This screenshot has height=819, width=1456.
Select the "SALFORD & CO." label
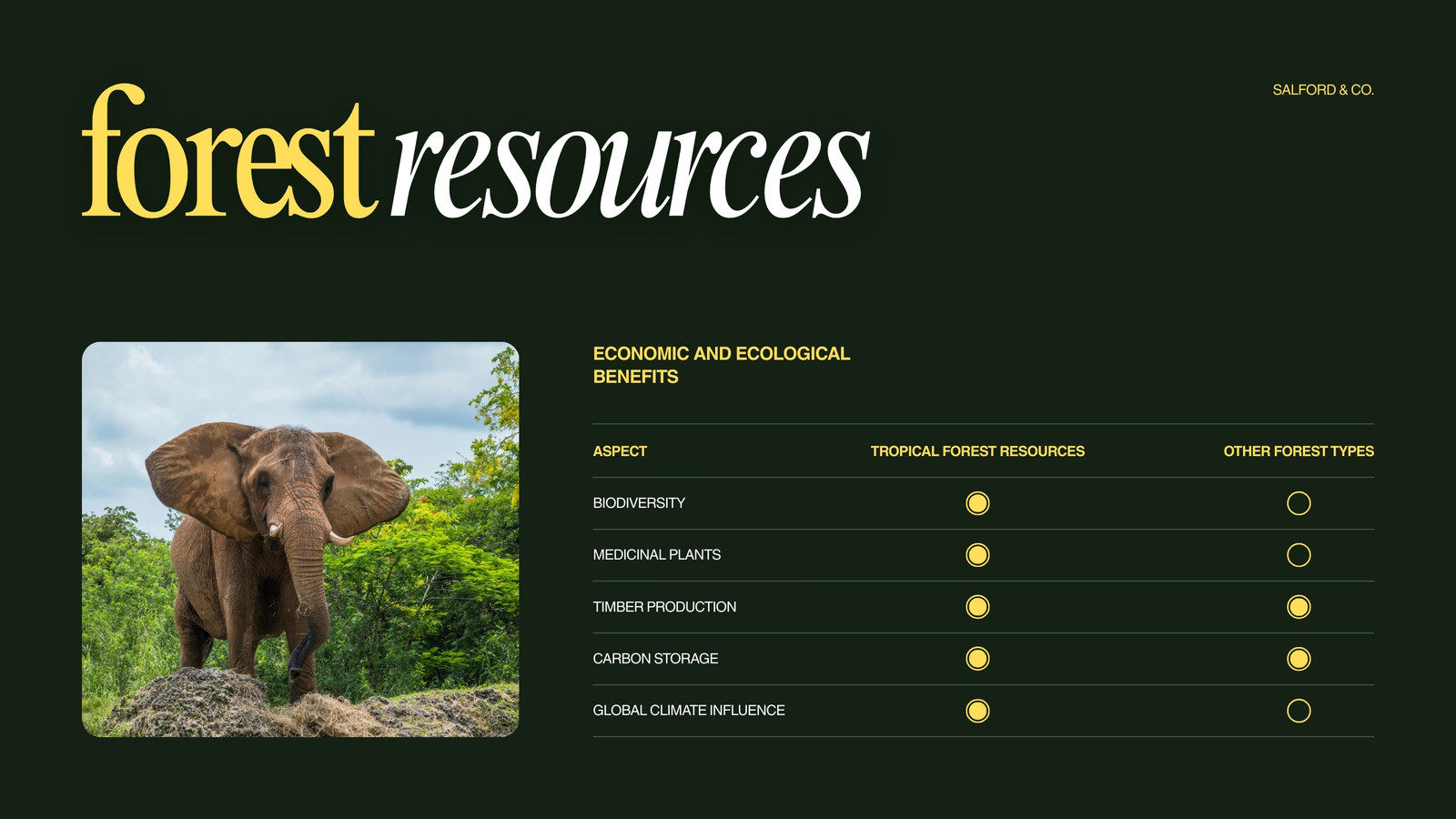click(1323, 90)
